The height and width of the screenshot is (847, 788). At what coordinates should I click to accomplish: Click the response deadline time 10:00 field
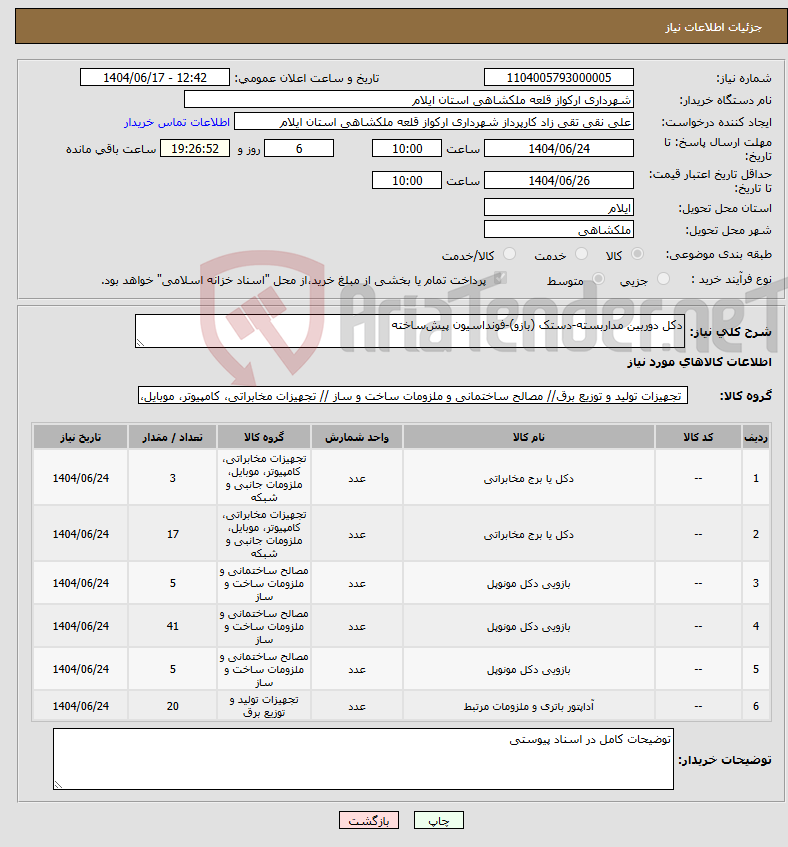[407, 148]
